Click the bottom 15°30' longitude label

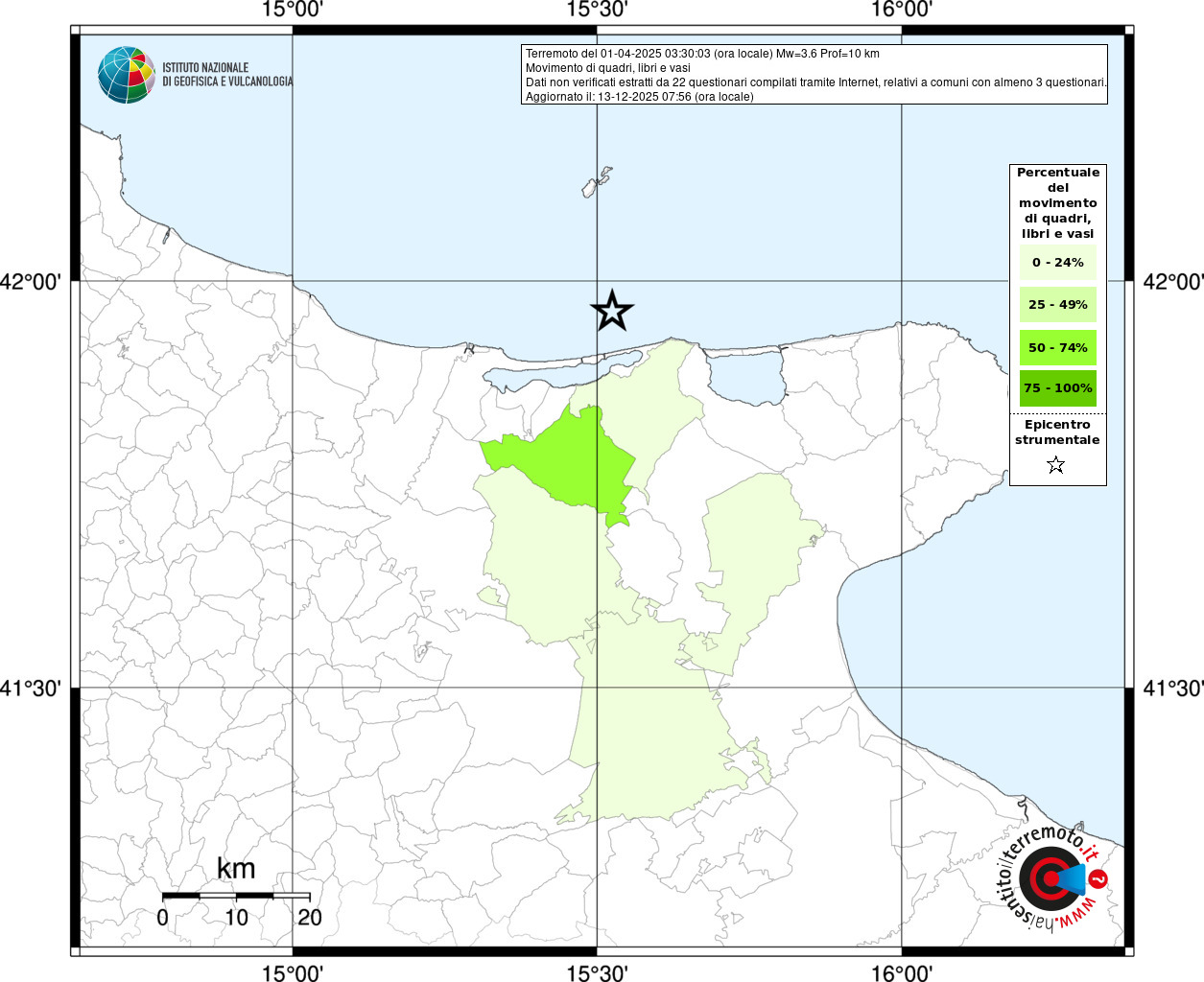[597, 972]
